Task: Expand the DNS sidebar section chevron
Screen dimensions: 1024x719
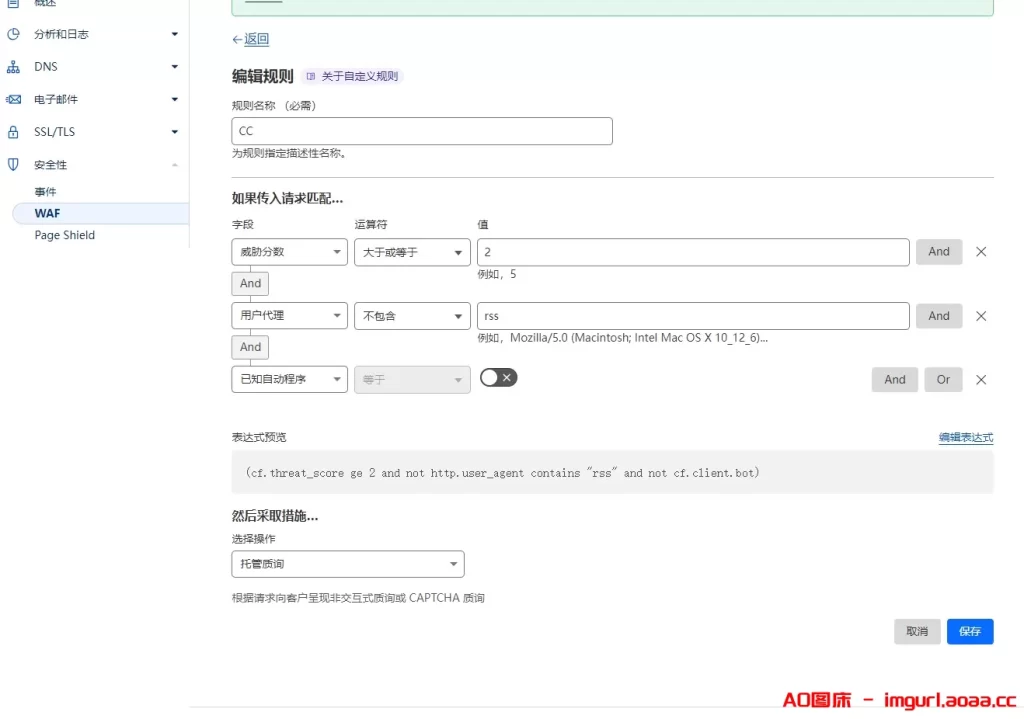Action: [x=175, y=66]
